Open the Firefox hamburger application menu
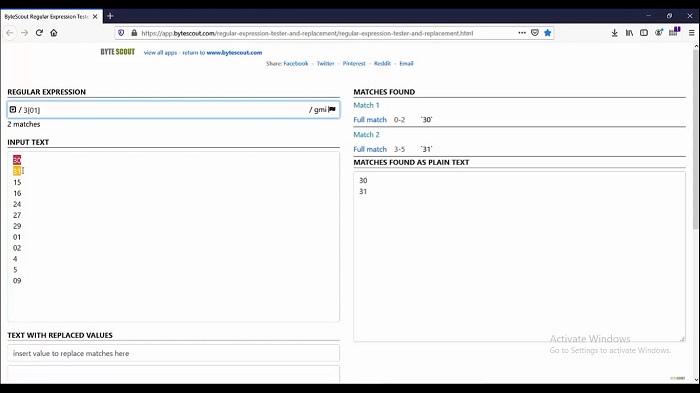This screenshot has width=700, height=393. pyautogui.click(x=692, y=33)
